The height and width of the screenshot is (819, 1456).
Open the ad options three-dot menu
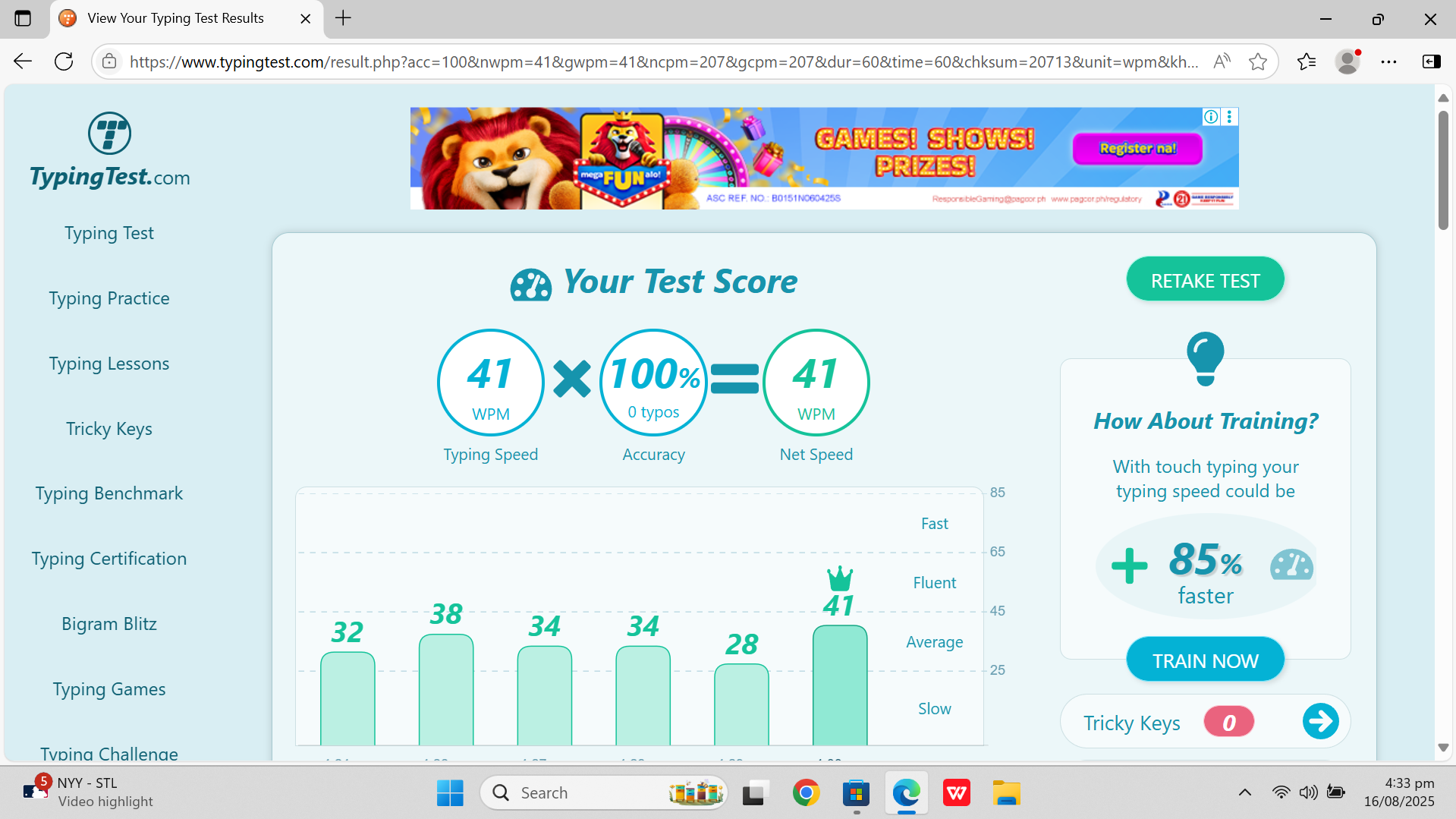(x=1229, y=117)
